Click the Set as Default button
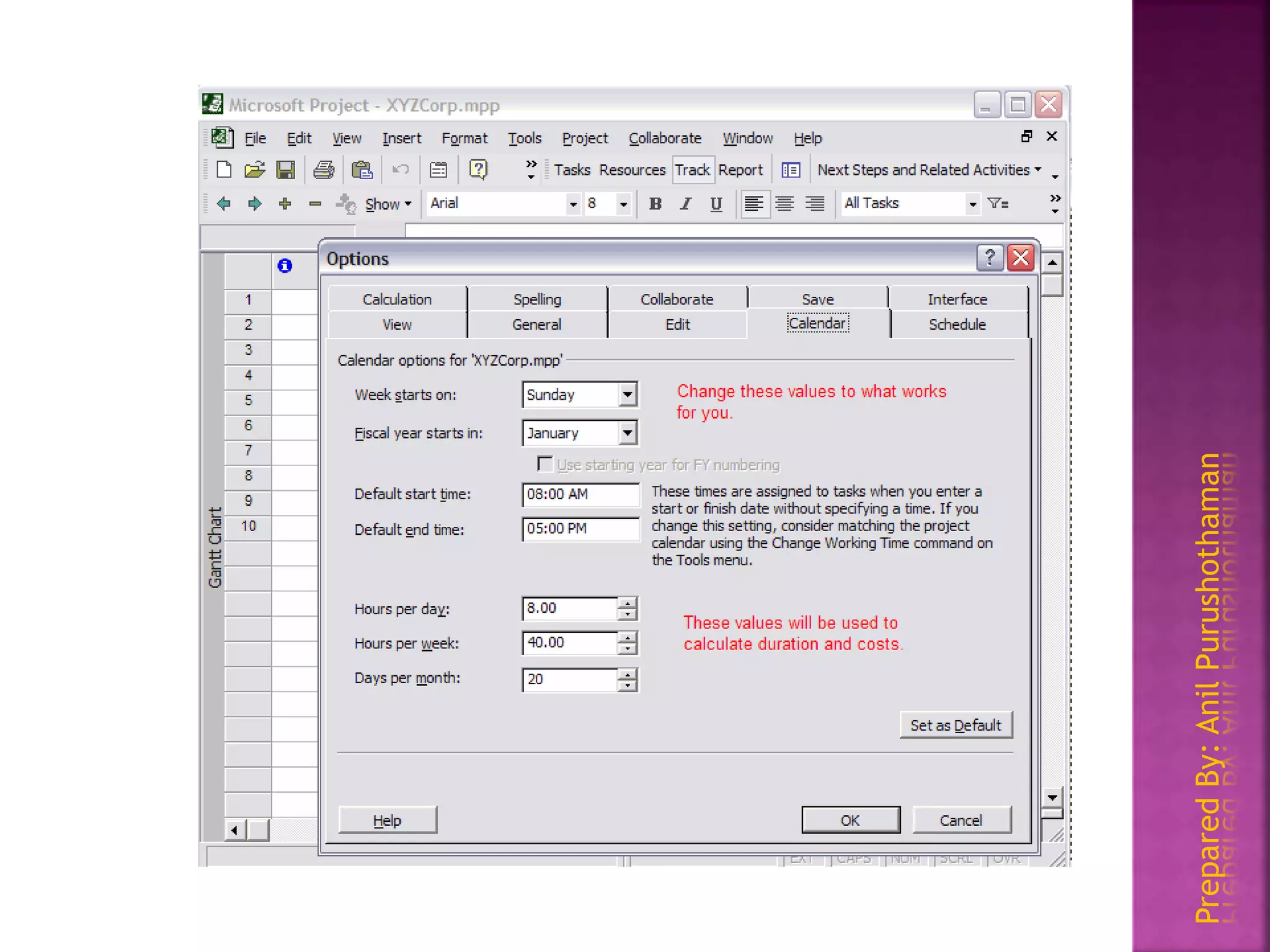The width and height of the screenshot is (1270, 952). 956,725
